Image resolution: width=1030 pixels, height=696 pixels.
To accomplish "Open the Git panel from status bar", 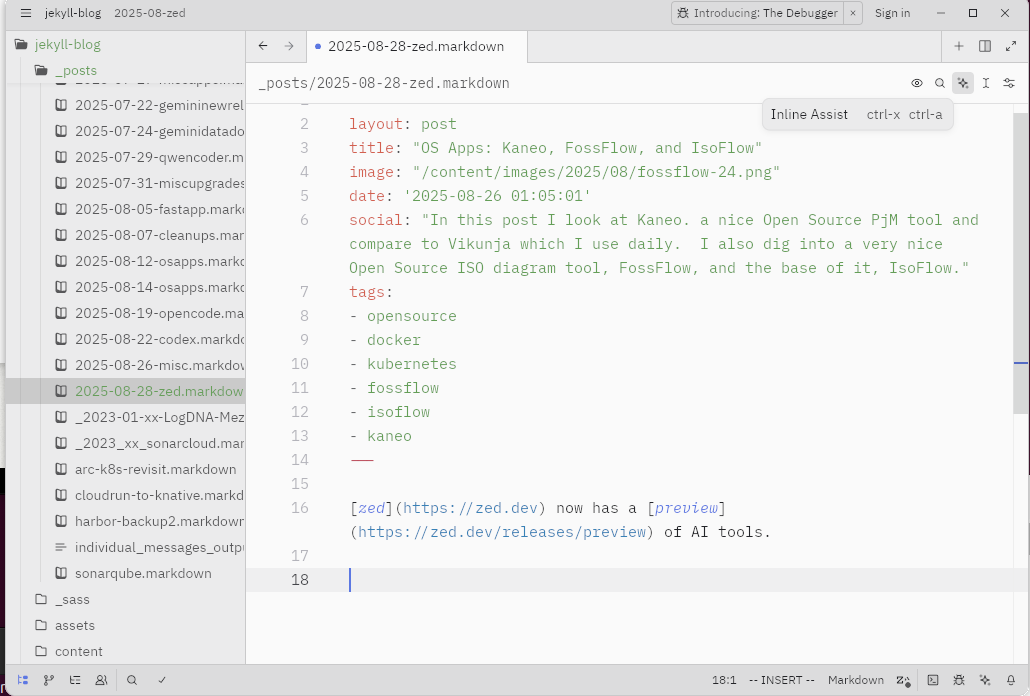I will coord(49,680).
